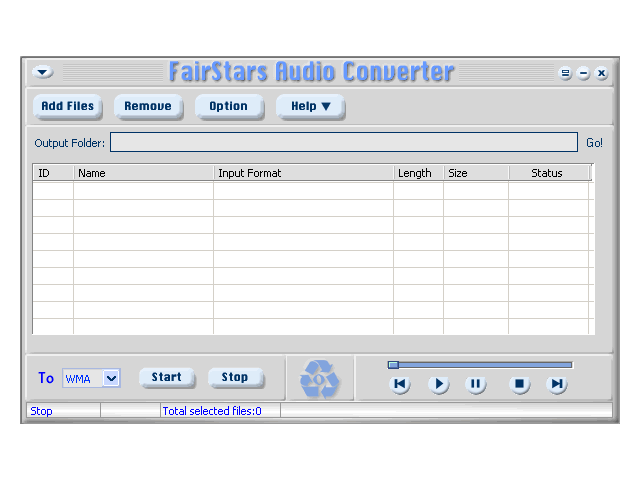Image resolution: width=640 pixels, height=480 pixels.
Task: Sort list by Status column header
Action: pos(549,173)
